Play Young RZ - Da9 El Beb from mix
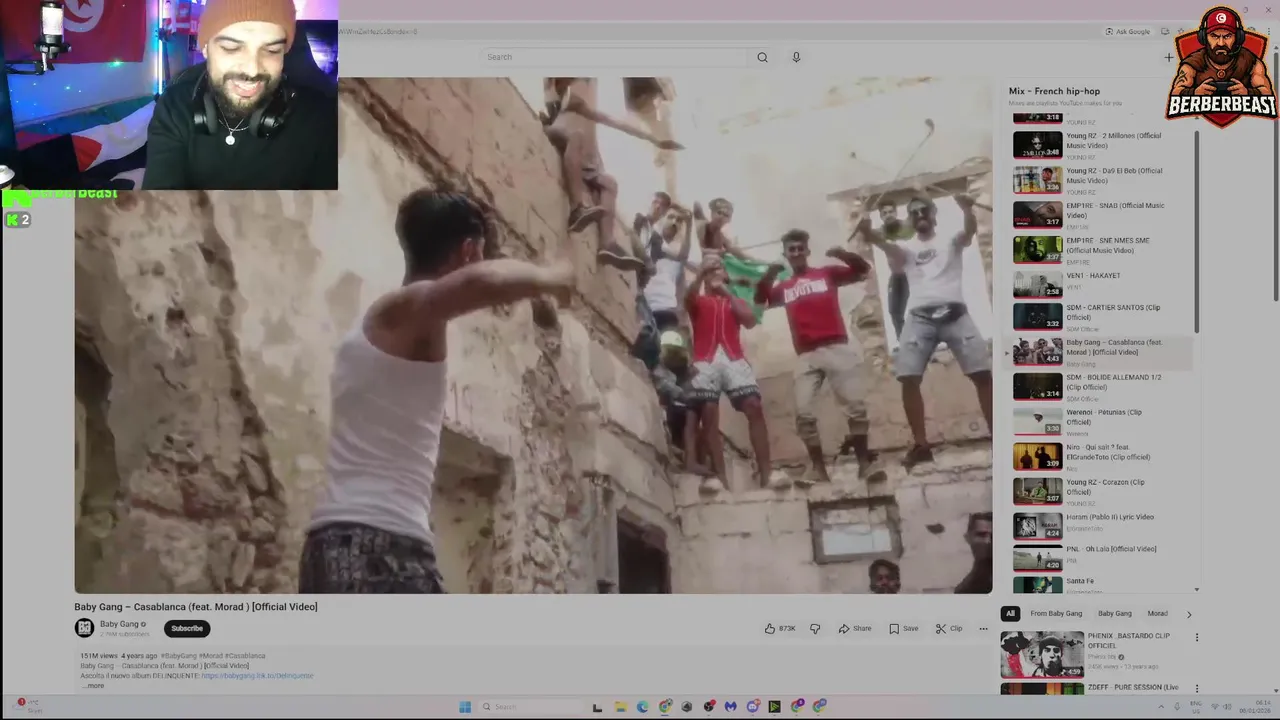The image size is (1280, 720). pyautogui.click(x=1100, y=180)
